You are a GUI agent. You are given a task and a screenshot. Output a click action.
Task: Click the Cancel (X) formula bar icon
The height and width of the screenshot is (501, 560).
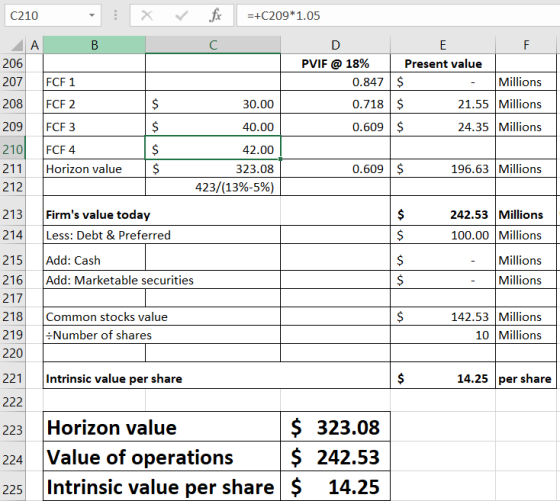click(x=147, y=15)
